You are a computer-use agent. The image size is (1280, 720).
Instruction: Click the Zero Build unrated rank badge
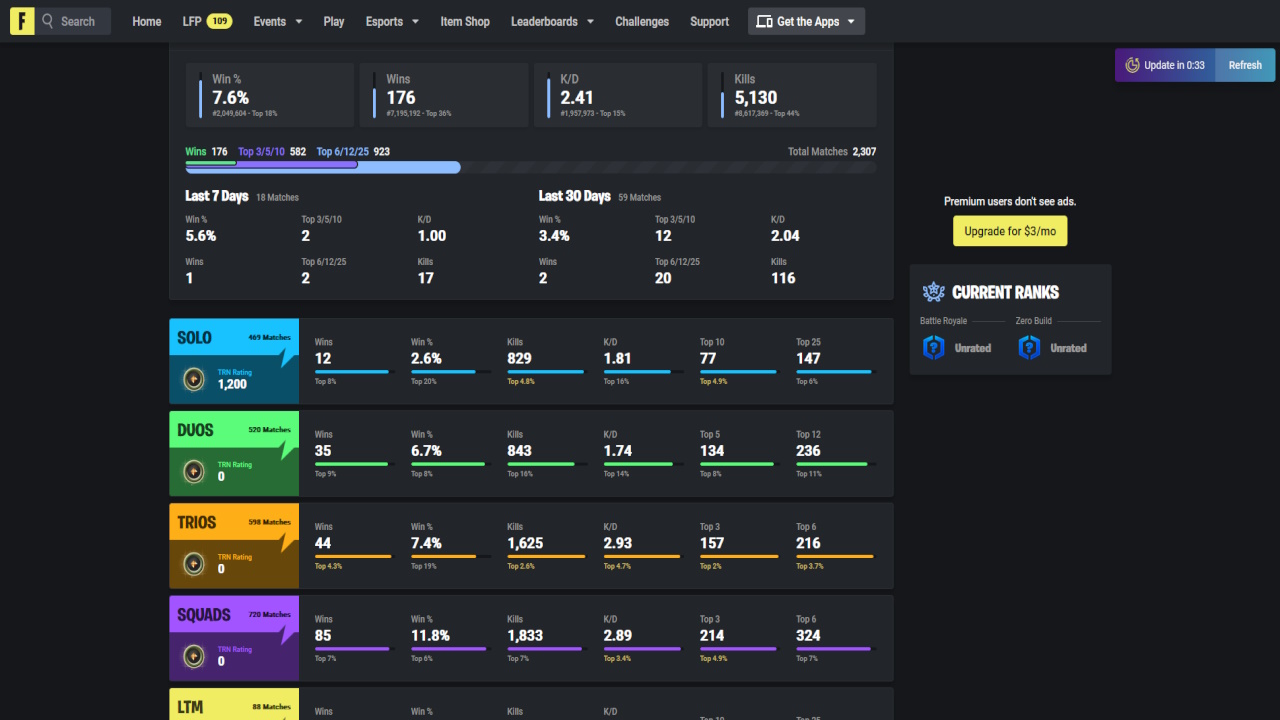click(x=1029, y=347)
